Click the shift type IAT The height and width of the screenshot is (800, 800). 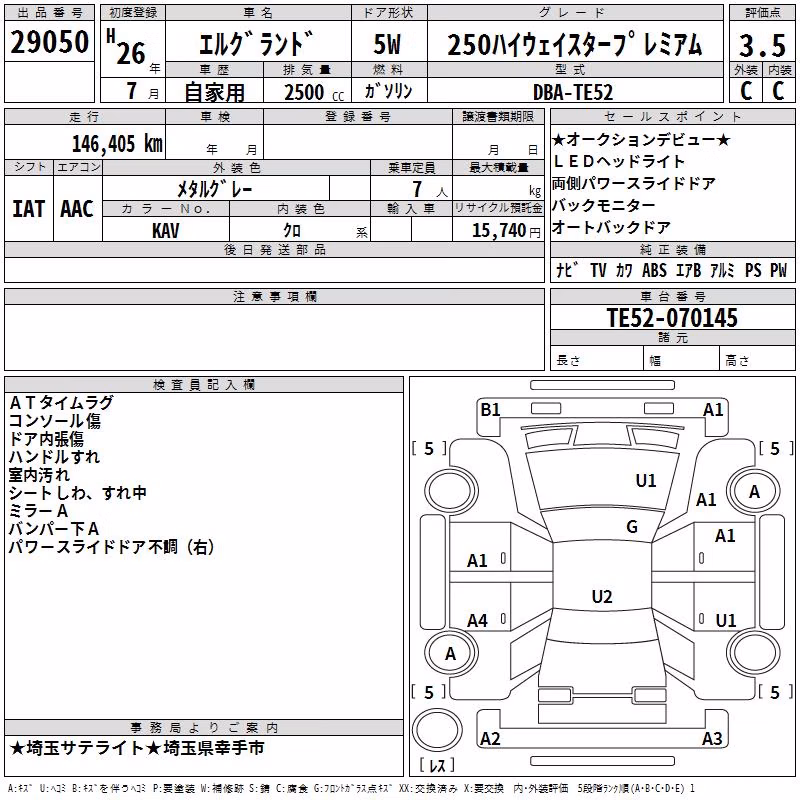(x=29, y=209)
